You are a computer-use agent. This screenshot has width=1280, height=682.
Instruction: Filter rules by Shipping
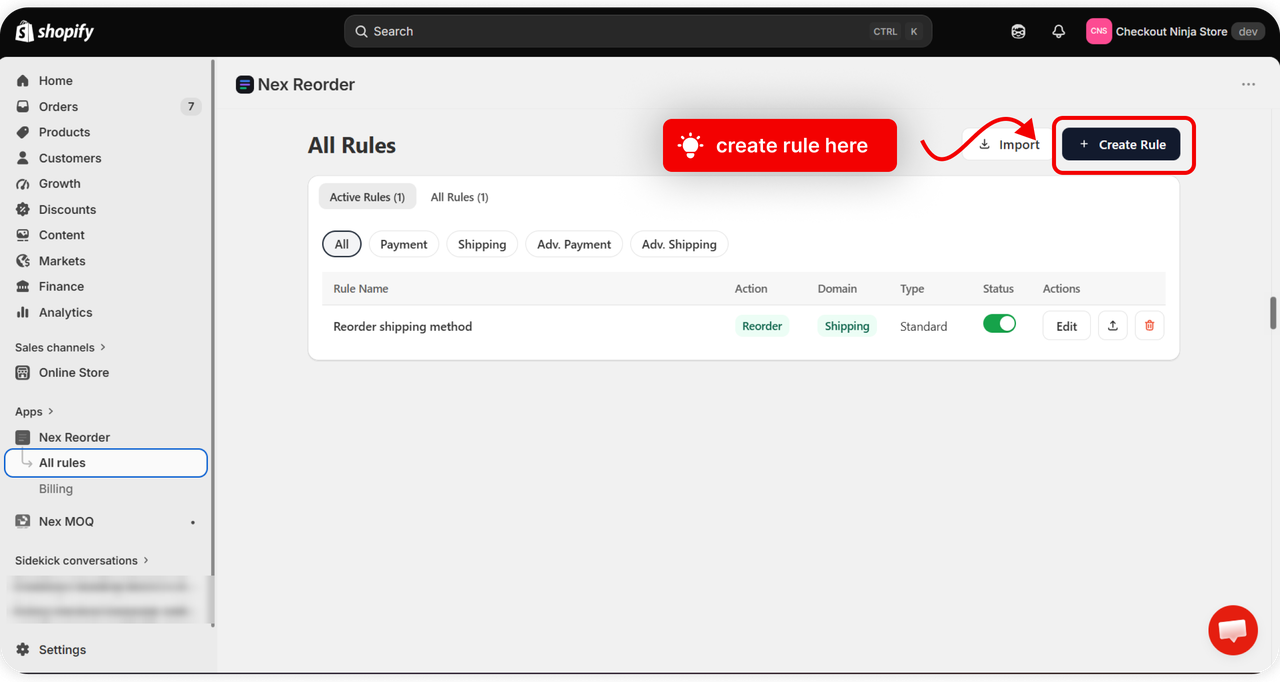[482, 244]
